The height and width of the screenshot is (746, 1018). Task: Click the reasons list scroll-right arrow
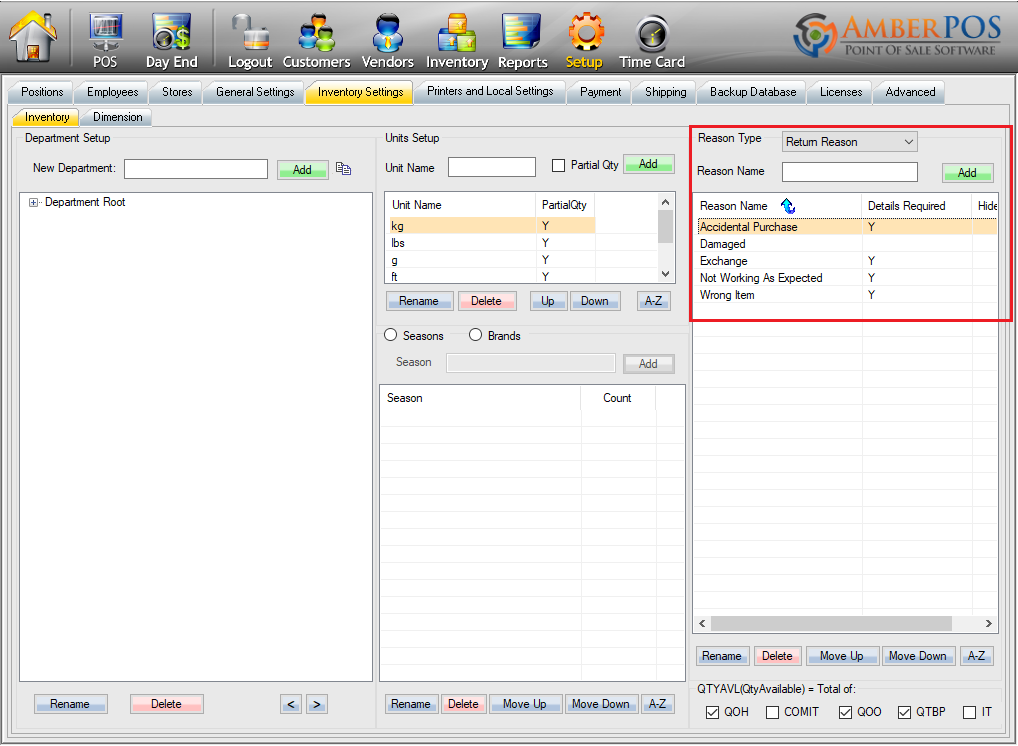(989, 623)
